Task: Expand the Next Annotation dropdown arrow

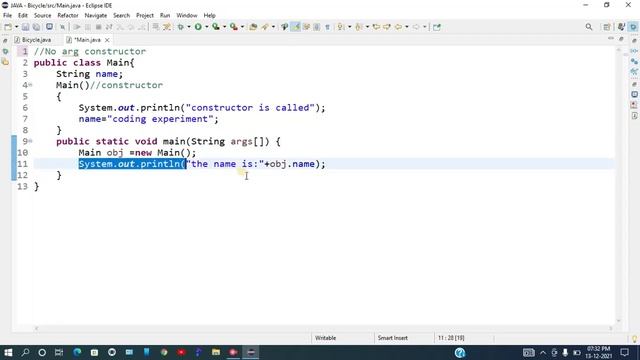Action: coord(349,27)
